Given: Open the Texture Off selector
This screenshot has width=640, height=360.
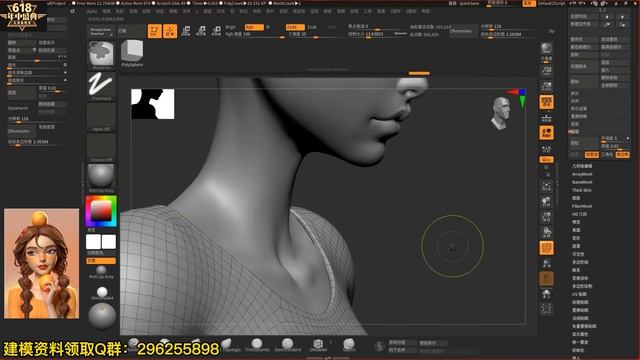Looking at the screenshot, I should tap(101, 148).
